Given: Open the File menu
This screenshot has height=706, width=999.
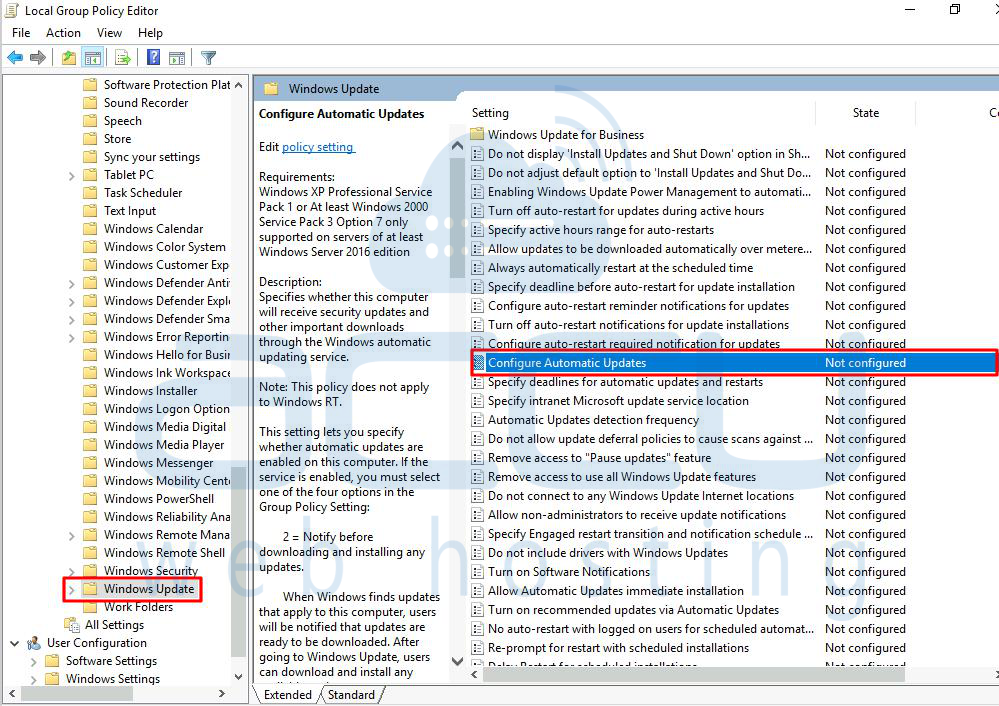Looking at the screenshot, I should pos(21,32).
